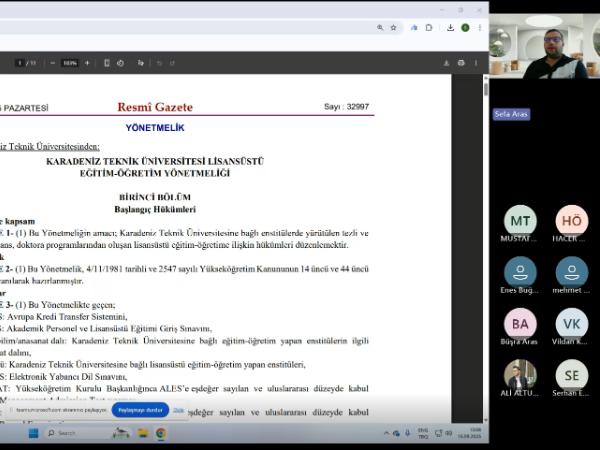The image size is (600, 450).
Task: Click the YÖNETMELİK blue heading
Action: pos(155,128)
